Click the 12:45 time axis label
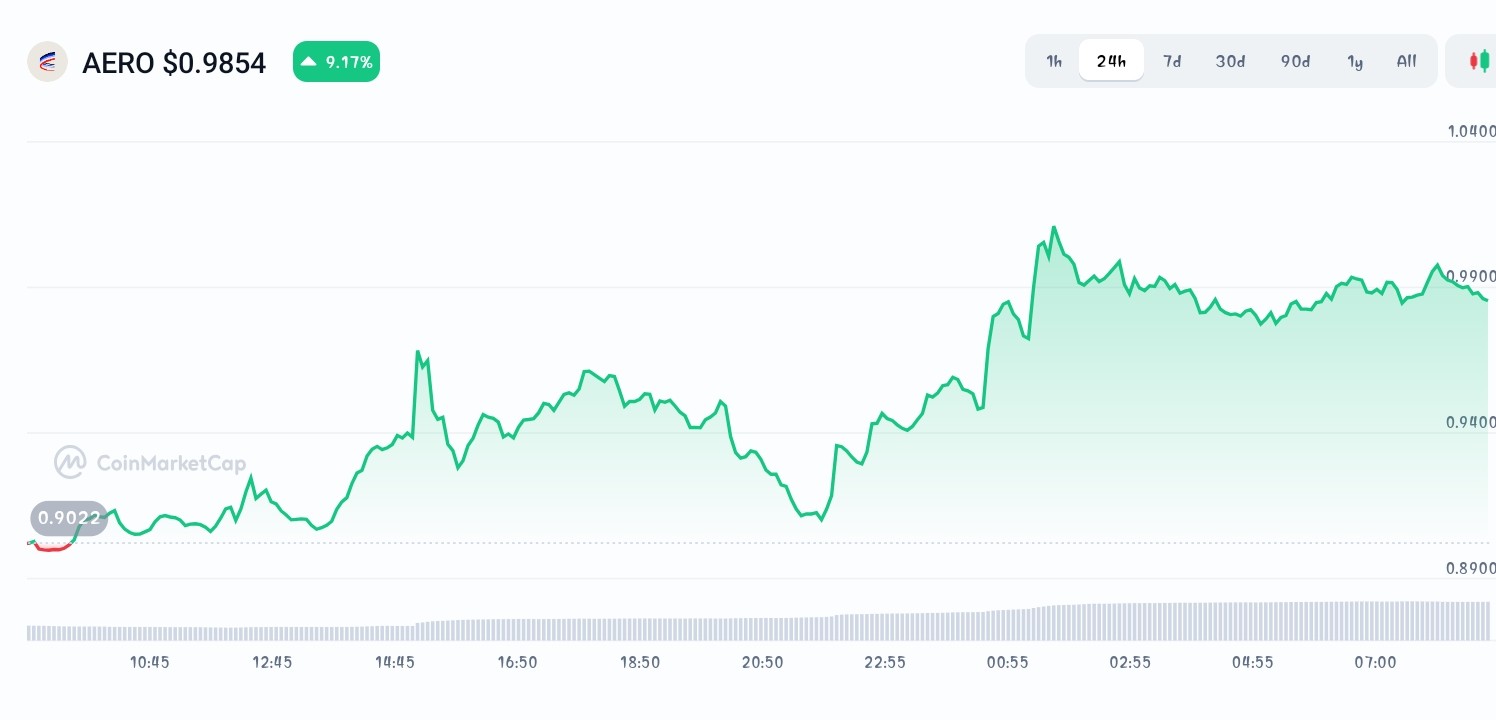The height and width of the screenshot is (720, 1496). [272, 662]
